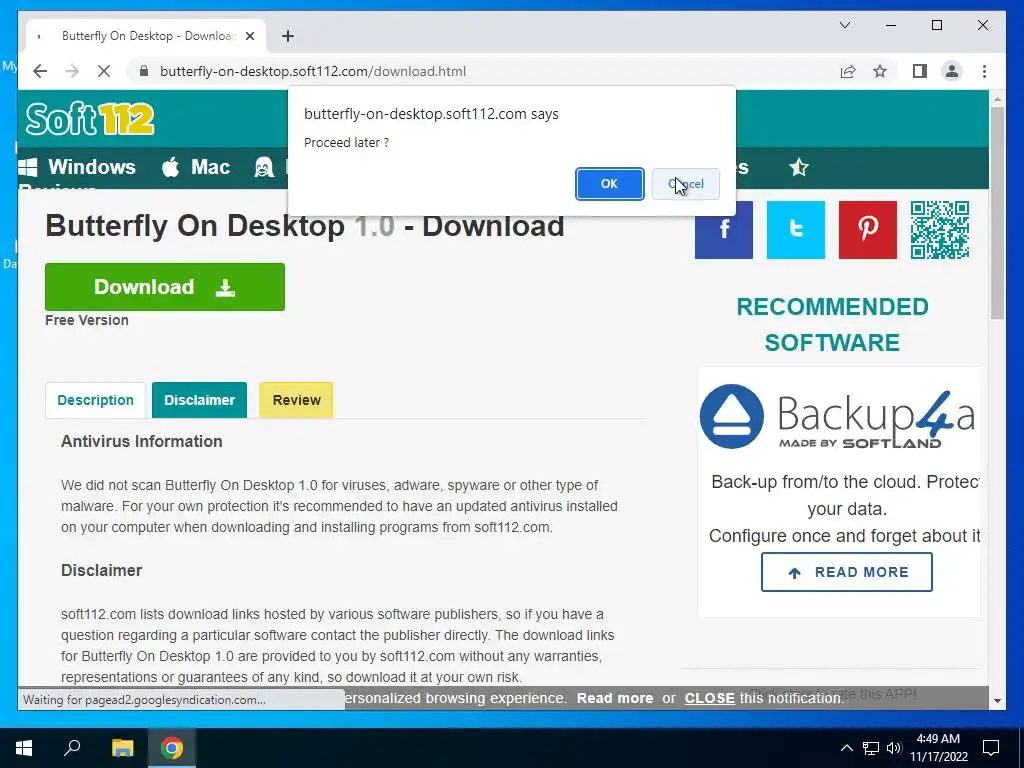This screenshot has height=768, width=1024.
Task: Open the Windows software category
Action: (77, 167)
